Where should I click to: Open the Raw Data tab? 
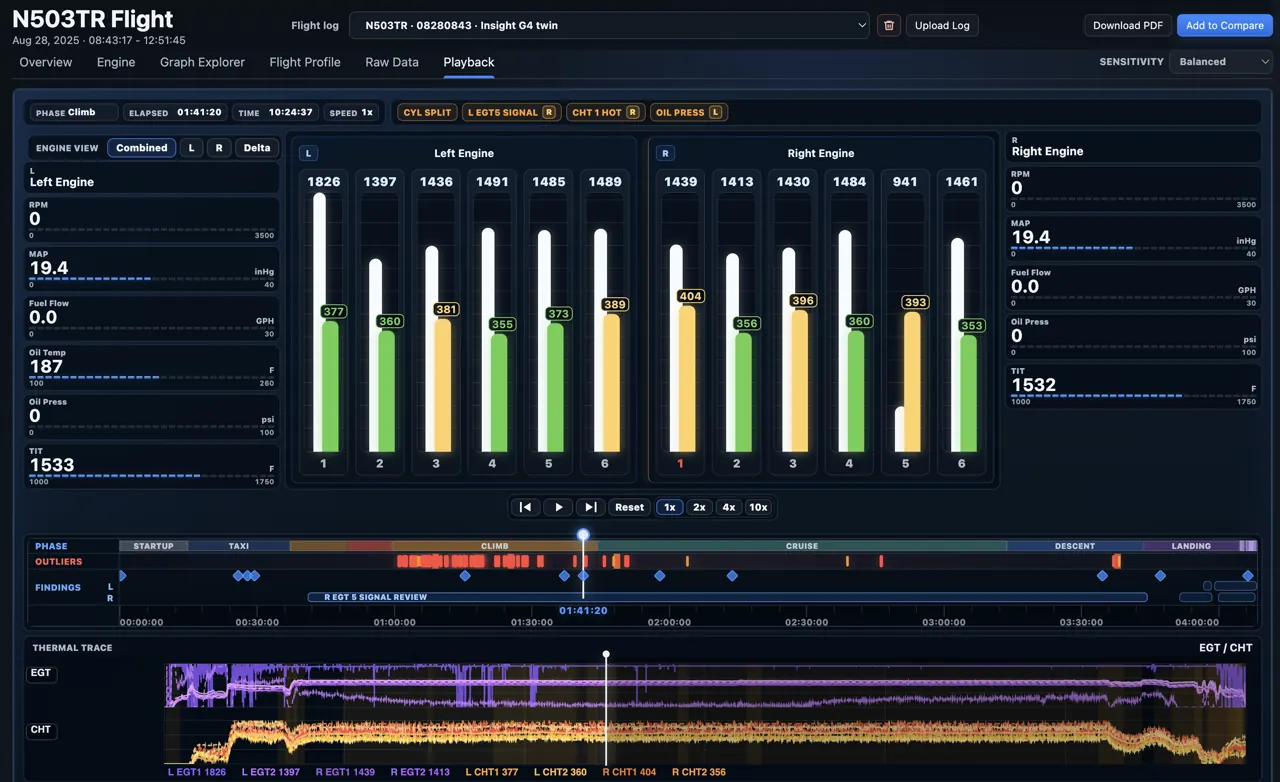coord(392,62)
